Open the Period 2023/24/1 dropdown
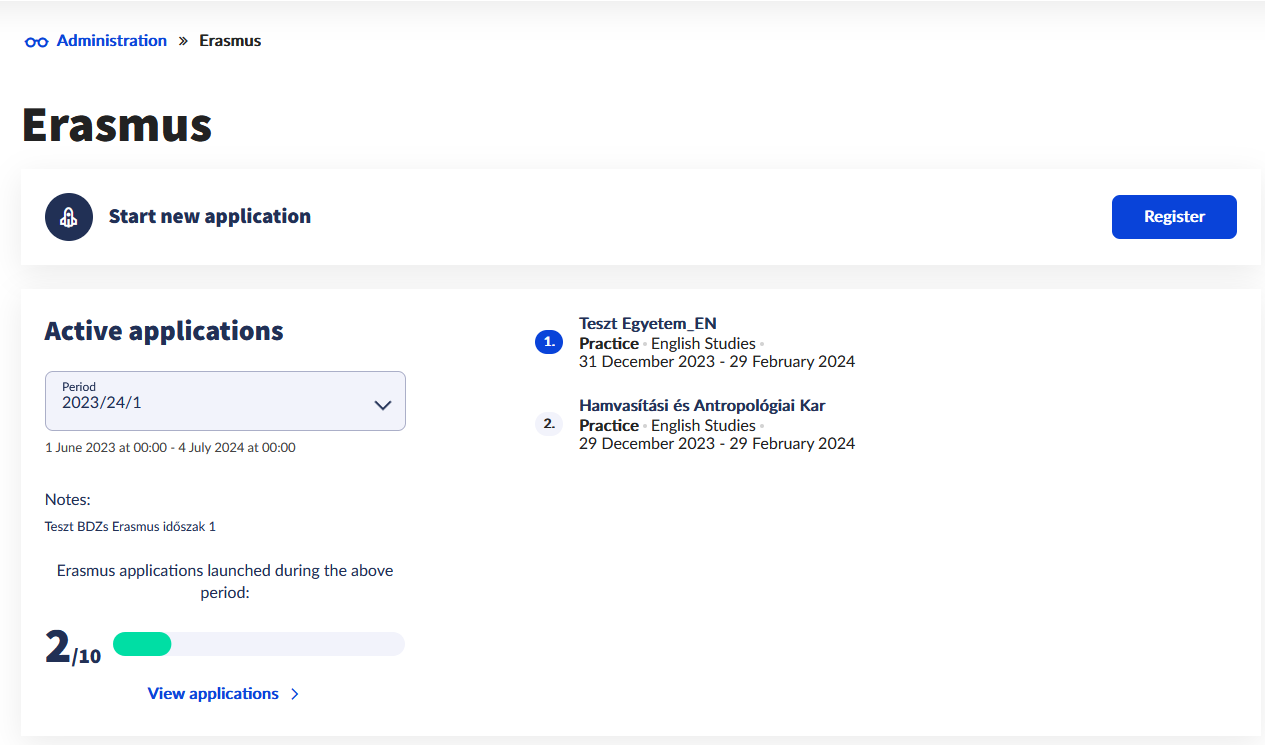1265x745 pixels. click(210, 401)
